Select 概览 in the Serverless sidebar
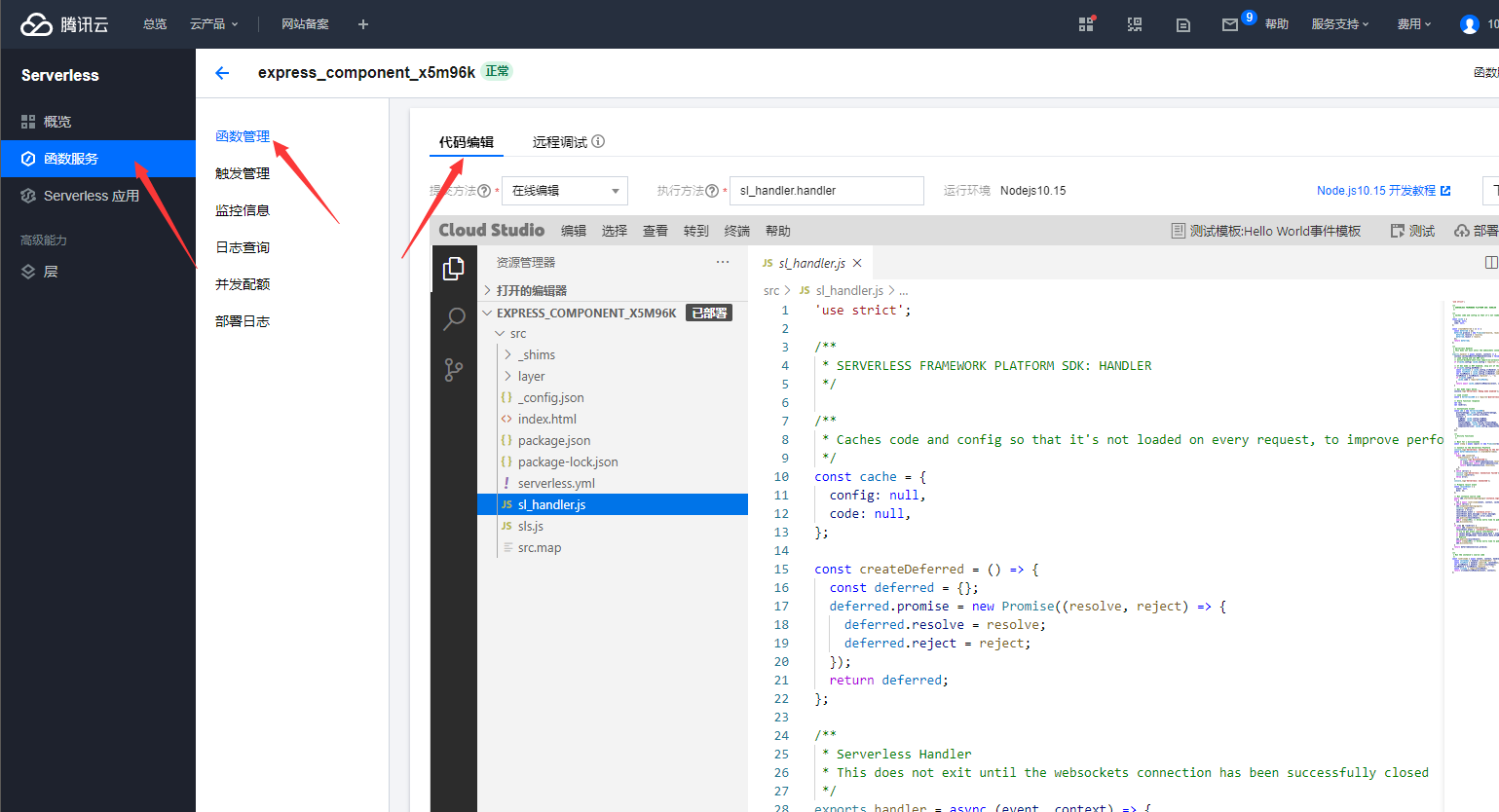Screen dimensions: 1499x812 click(x=97, y=122)
